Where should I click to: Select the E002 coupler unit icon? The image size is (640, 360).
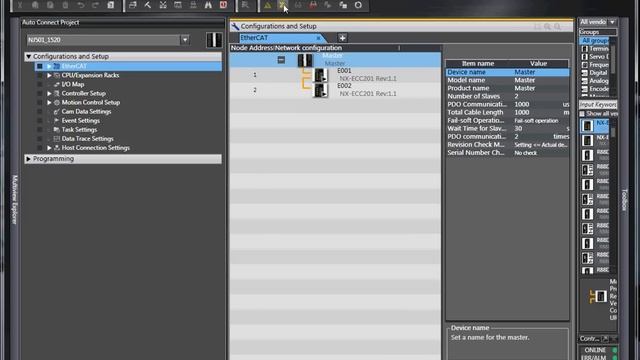click(x=320, y=90)
